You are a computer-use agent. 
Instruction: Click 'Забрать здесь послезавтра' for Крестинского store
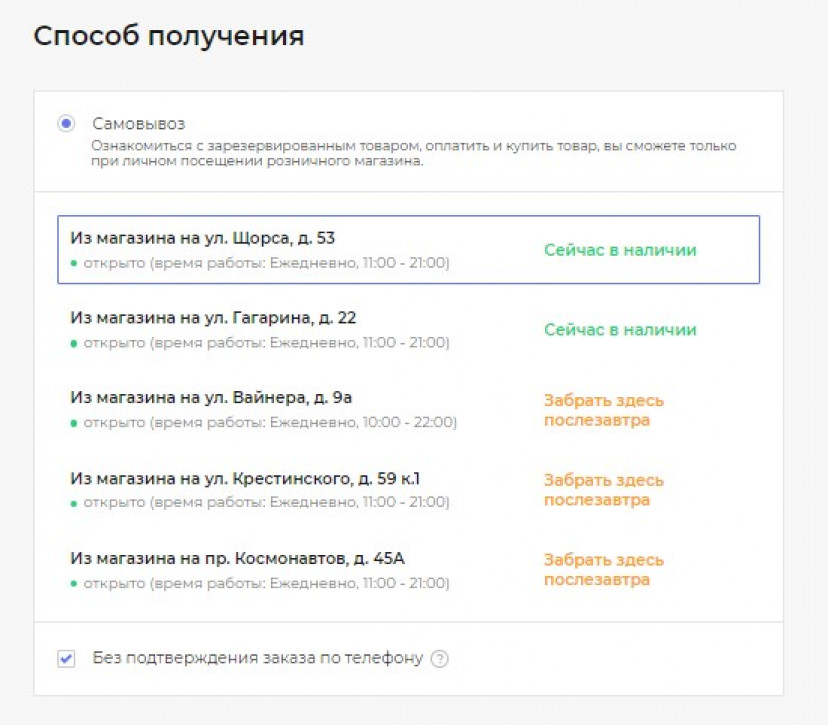[x=604, y=490]
